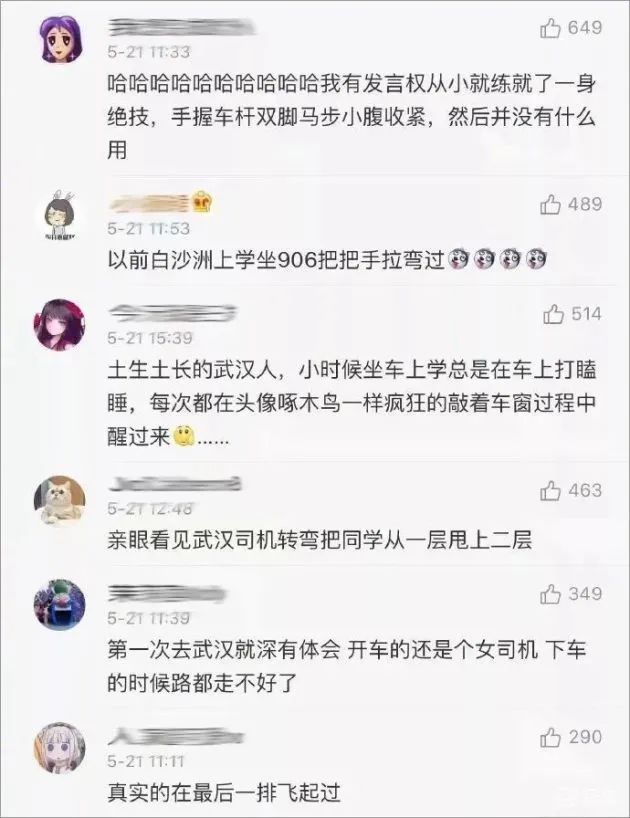Select the comment about flying from back row
The image size is (630, 818).
tap(224, 792)
